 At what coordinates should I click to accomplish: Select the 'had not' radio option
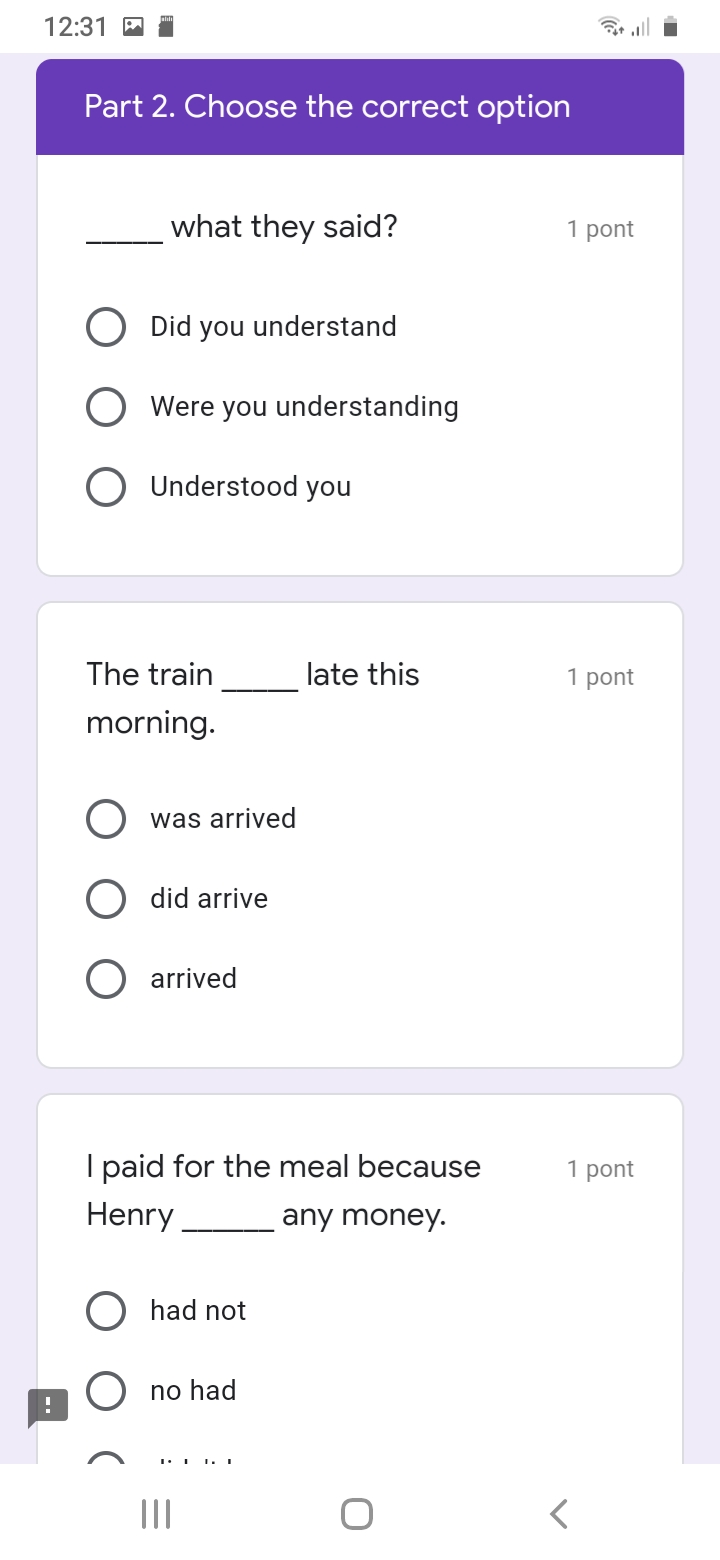(106, 1311)
